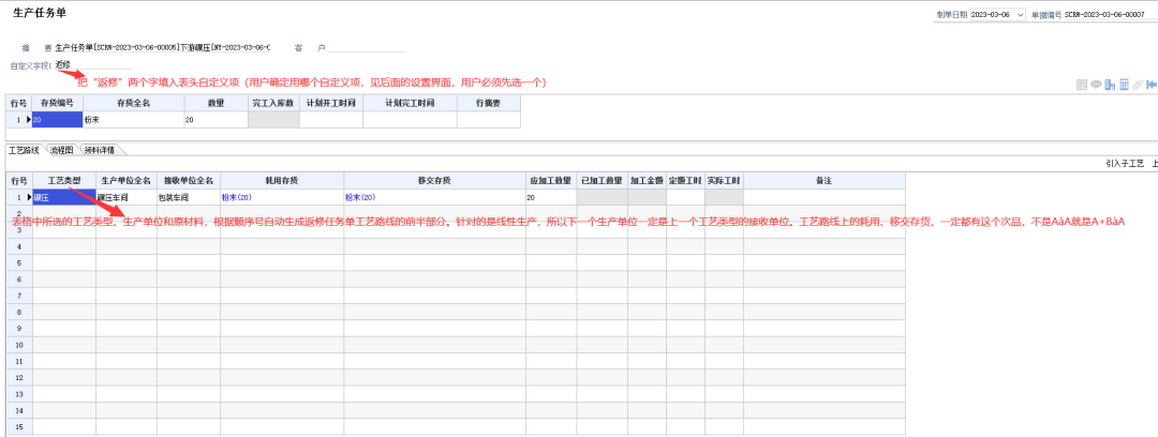
Task: Switch to the 流程图 tab
Action: point(61,150)
